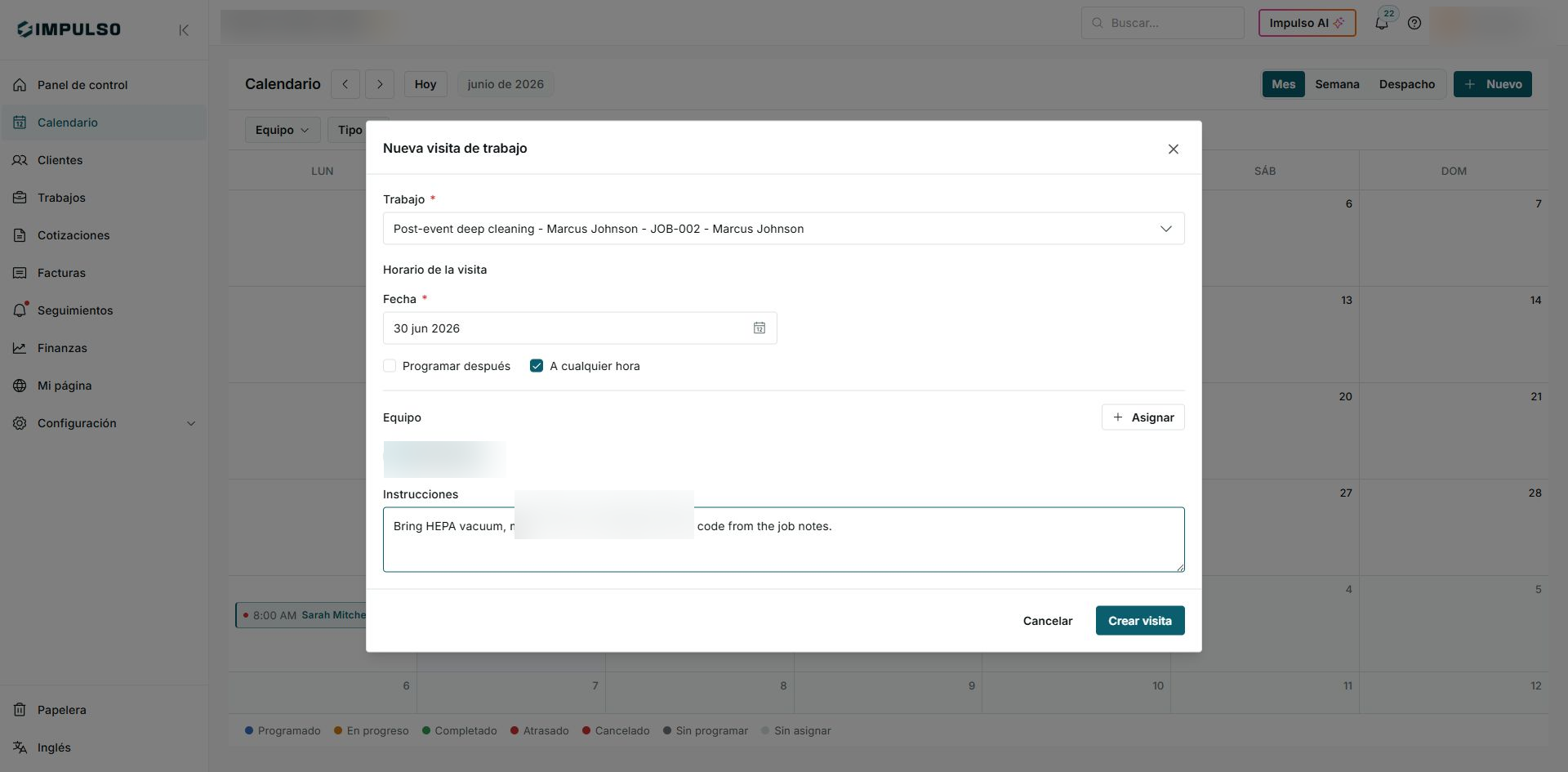Collapse the sidebar with arrow icon
Image resolution: width=1568 pixels, height=772 pixels.
(184, 30)
